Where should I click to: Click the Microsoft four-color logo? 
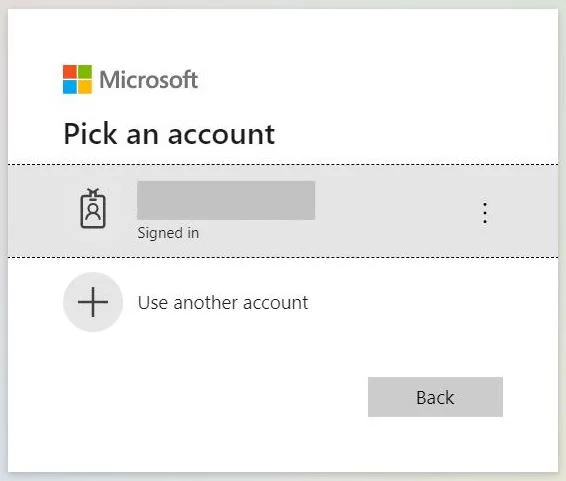tap(77, 79)
